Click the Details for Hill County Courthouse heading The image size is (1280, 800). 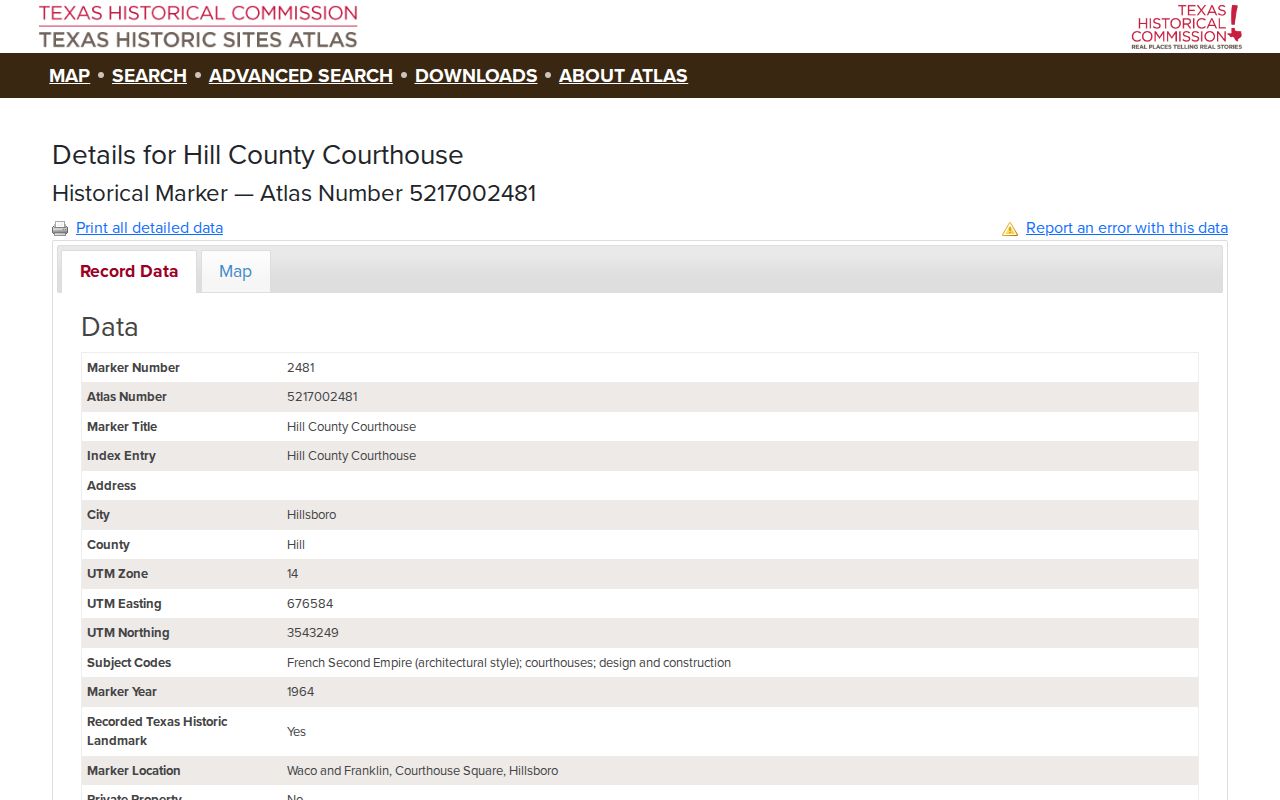pos(258,155)
